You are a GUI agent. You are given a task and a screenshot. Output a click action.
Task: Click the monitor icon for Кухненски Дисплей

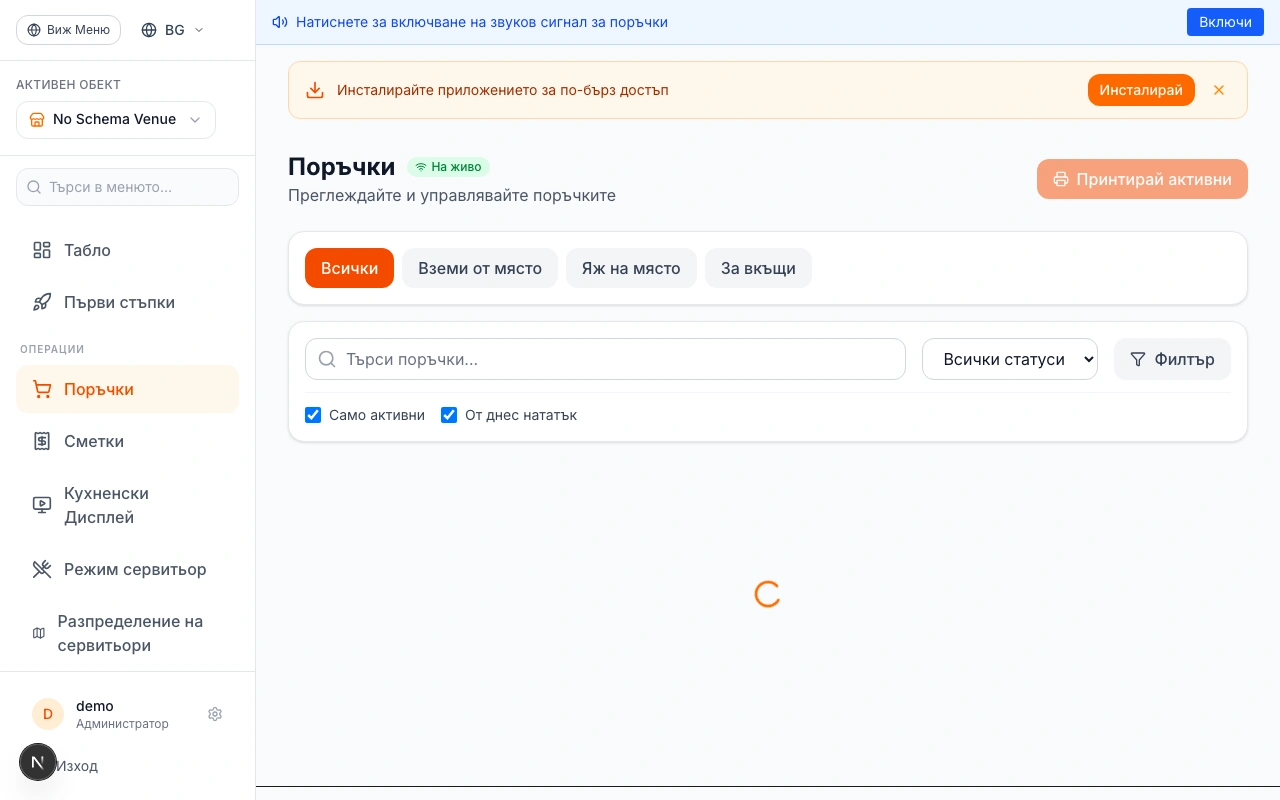tap(42, 505)
